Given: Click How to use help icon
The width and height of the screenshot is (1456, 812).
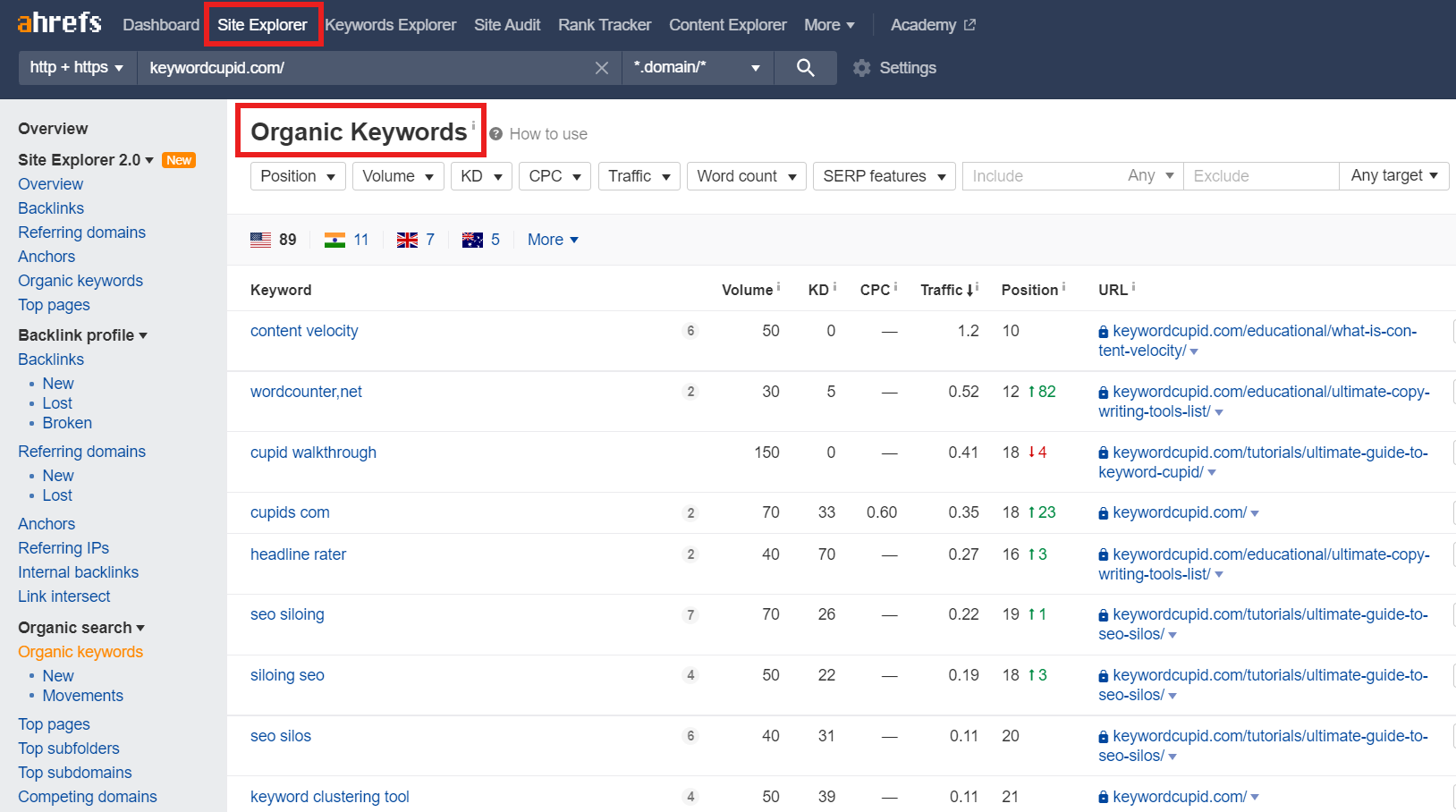Looking at the screenshot, I should coord(496,134).
